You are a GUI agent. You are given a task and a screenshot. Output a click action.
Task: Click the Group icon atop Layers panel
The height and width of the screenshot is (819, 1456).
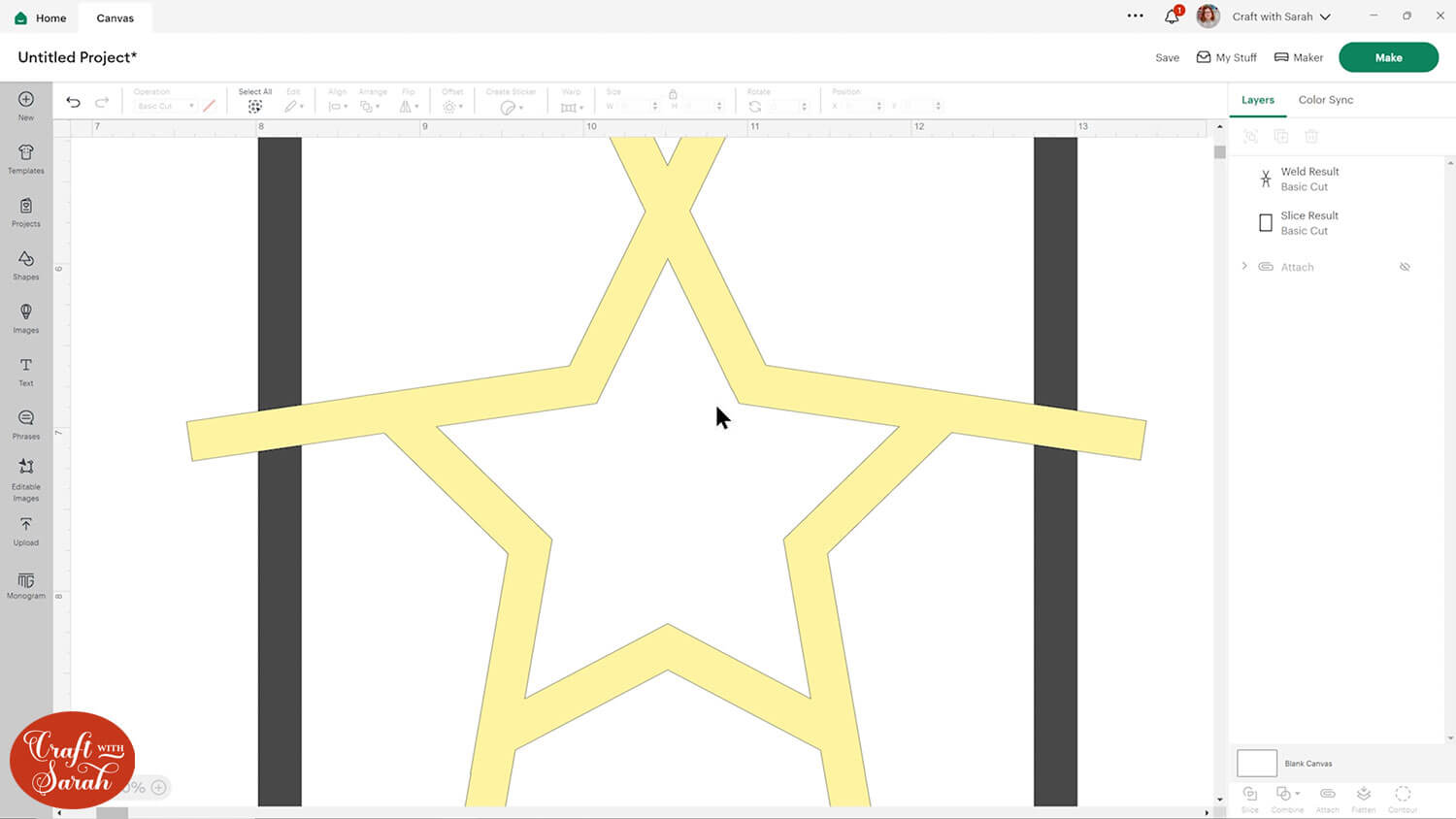pos(1250,137)
